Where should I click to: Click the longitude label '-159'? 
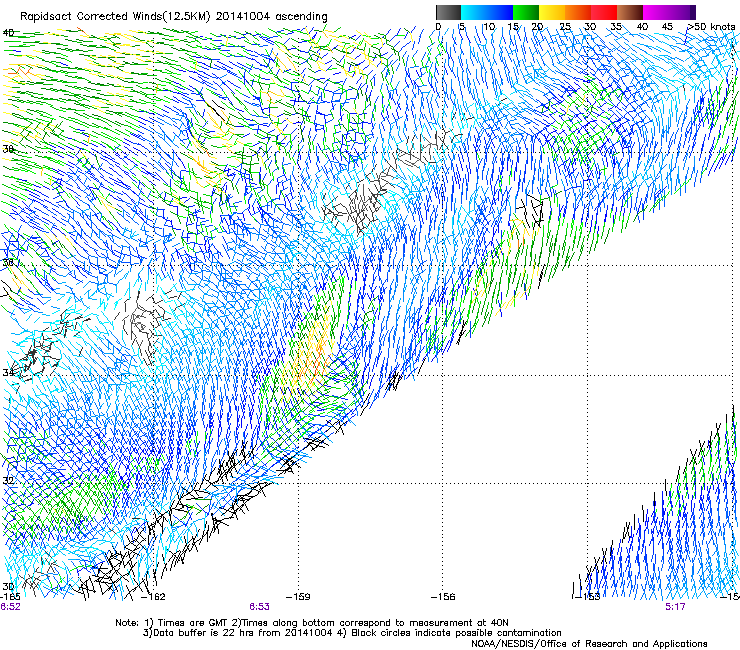coord(298,597)
